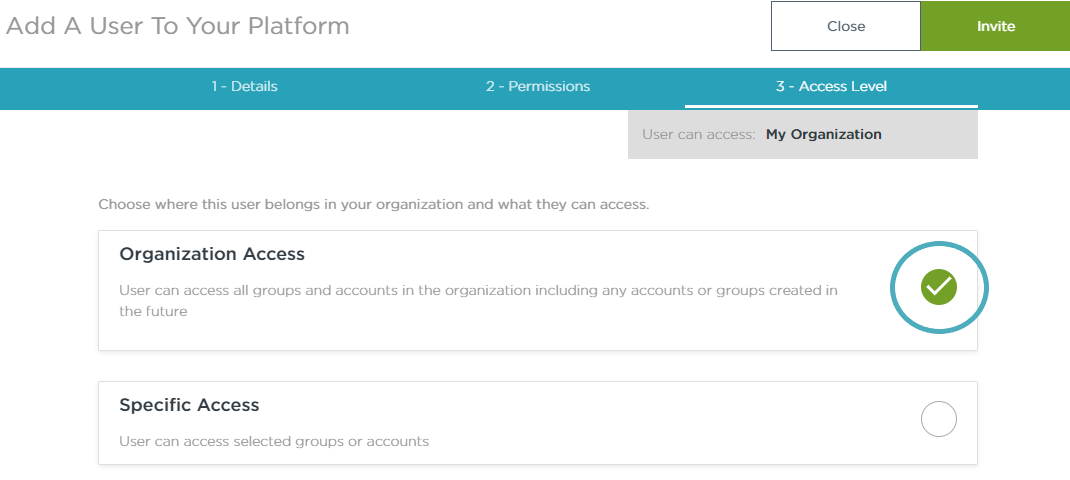Select the empty Specific Access radio circle
This screenshot has height=480, width=1070.
point(938,419)
